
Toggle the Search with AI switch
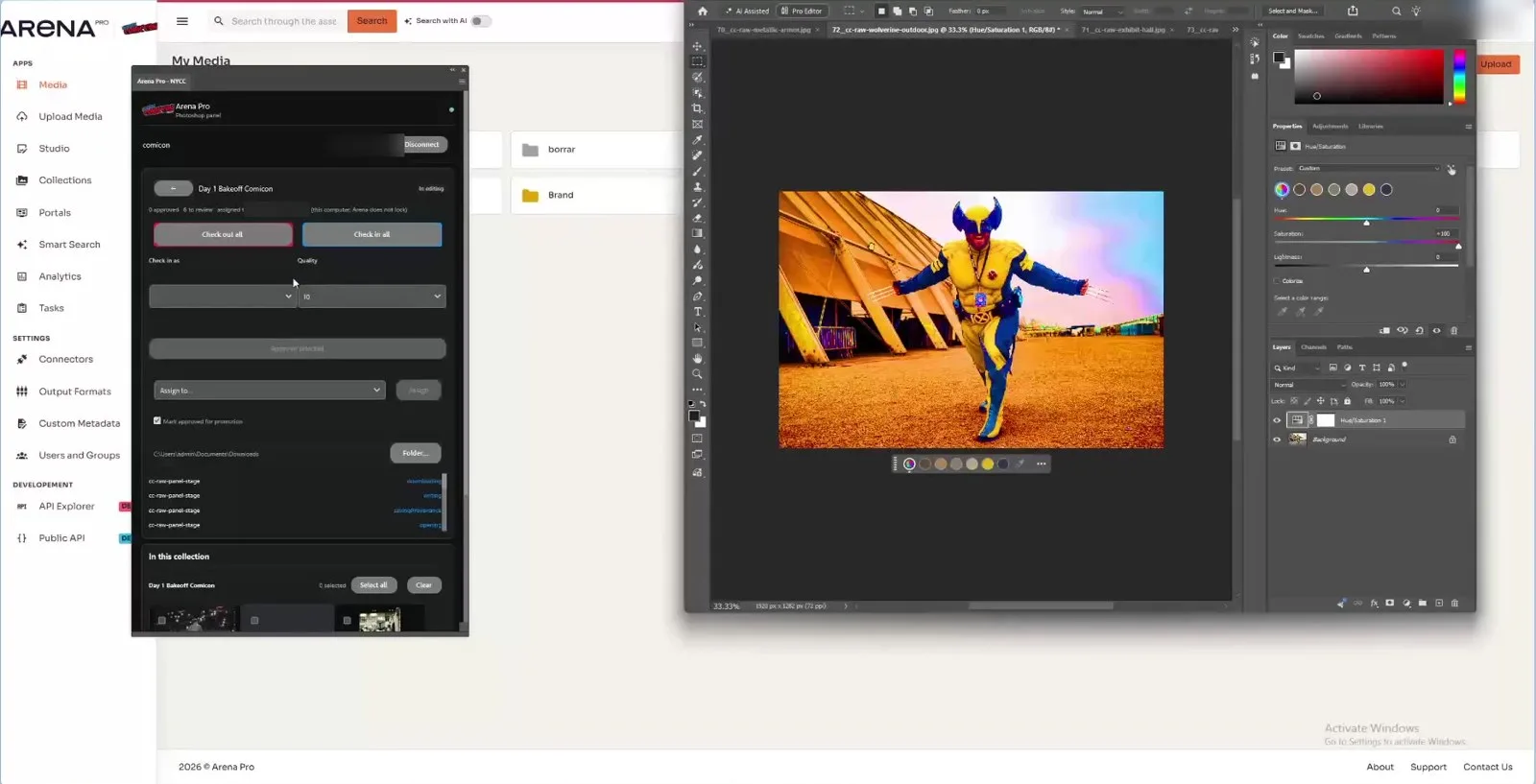coord(480,21)
